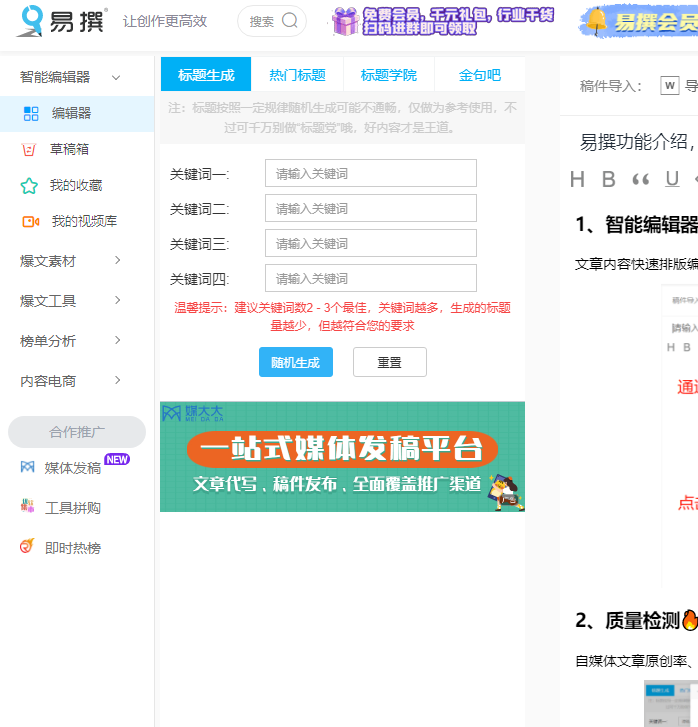Open the 即时热榜 link
The height and width of the screenshot is (727, 698).
73,548
